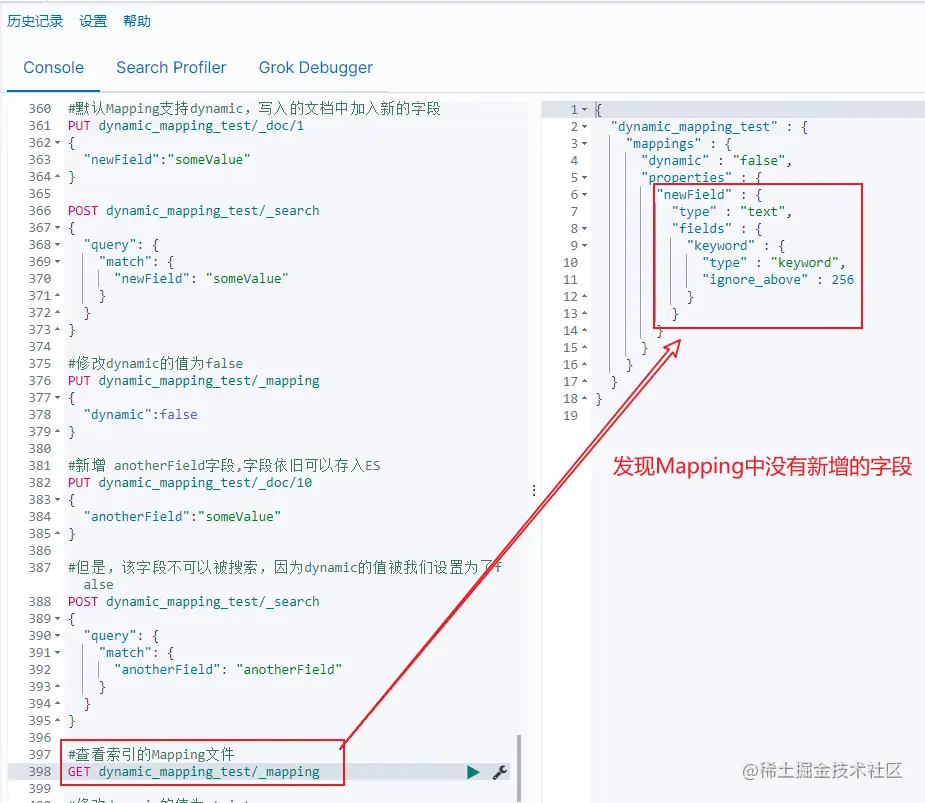Click "anotherField":"someValue" on line 384
925x803 pixels.
click(x=182, y=517)
